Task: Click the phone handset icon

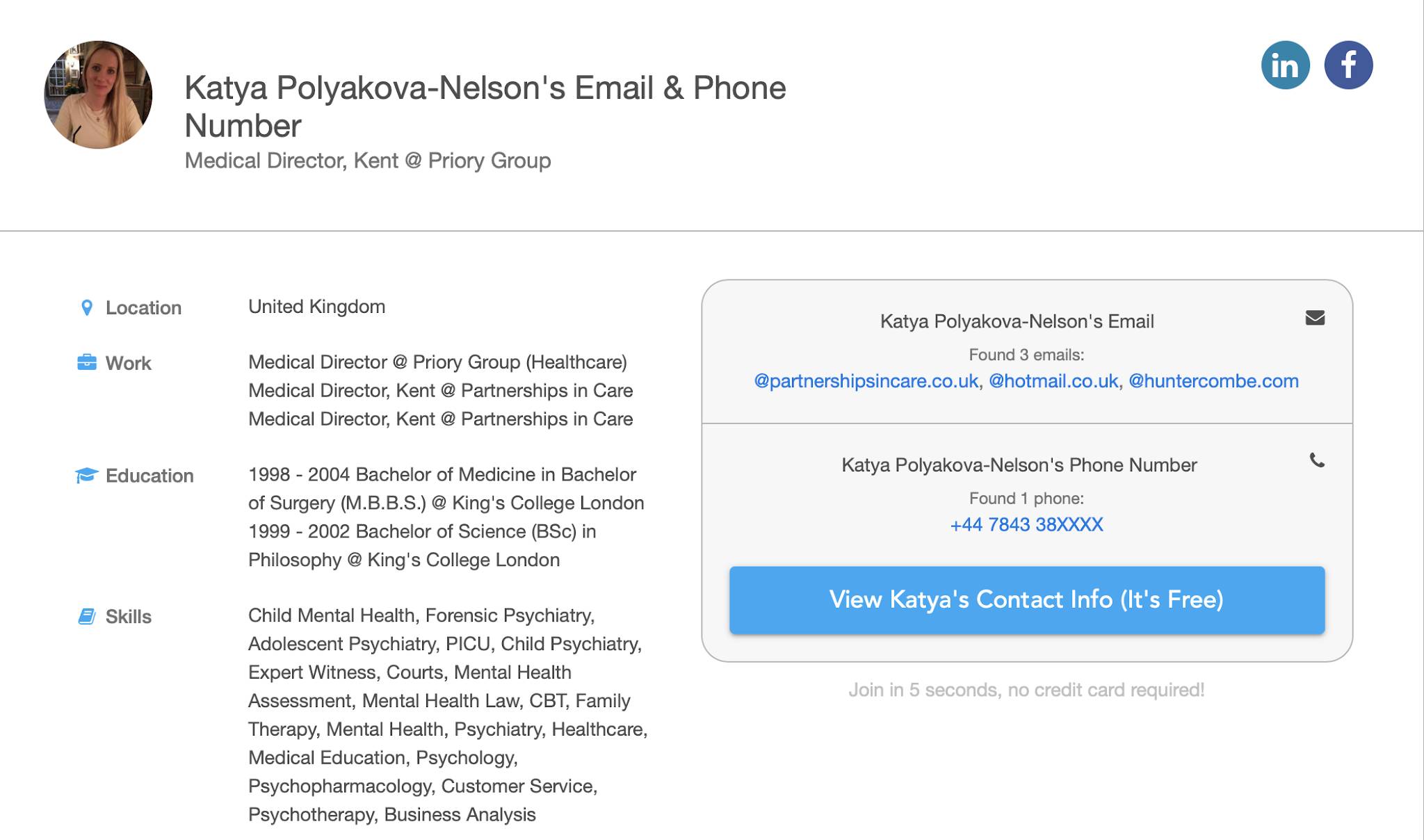Action: 1317,460
